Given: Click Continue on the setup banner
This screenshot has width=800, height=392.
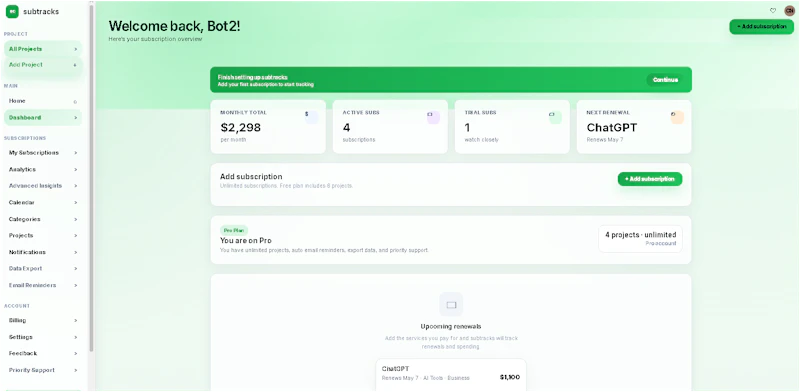Looking at the screenshot, I should 665,80.
